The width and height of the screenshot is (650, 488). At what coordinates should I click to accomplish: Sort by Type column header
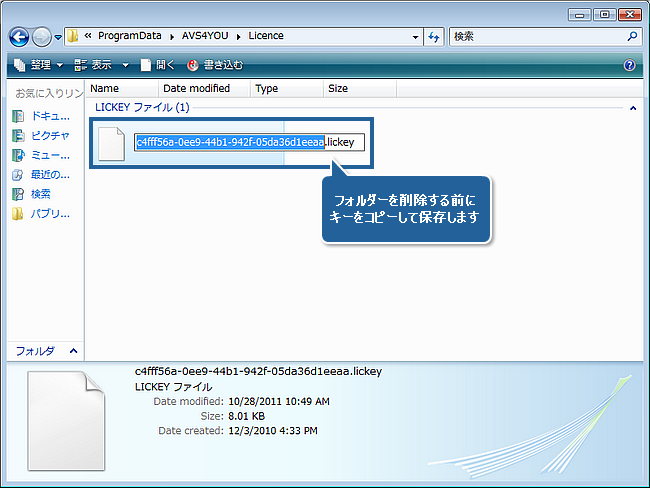(x=287, y=88)
